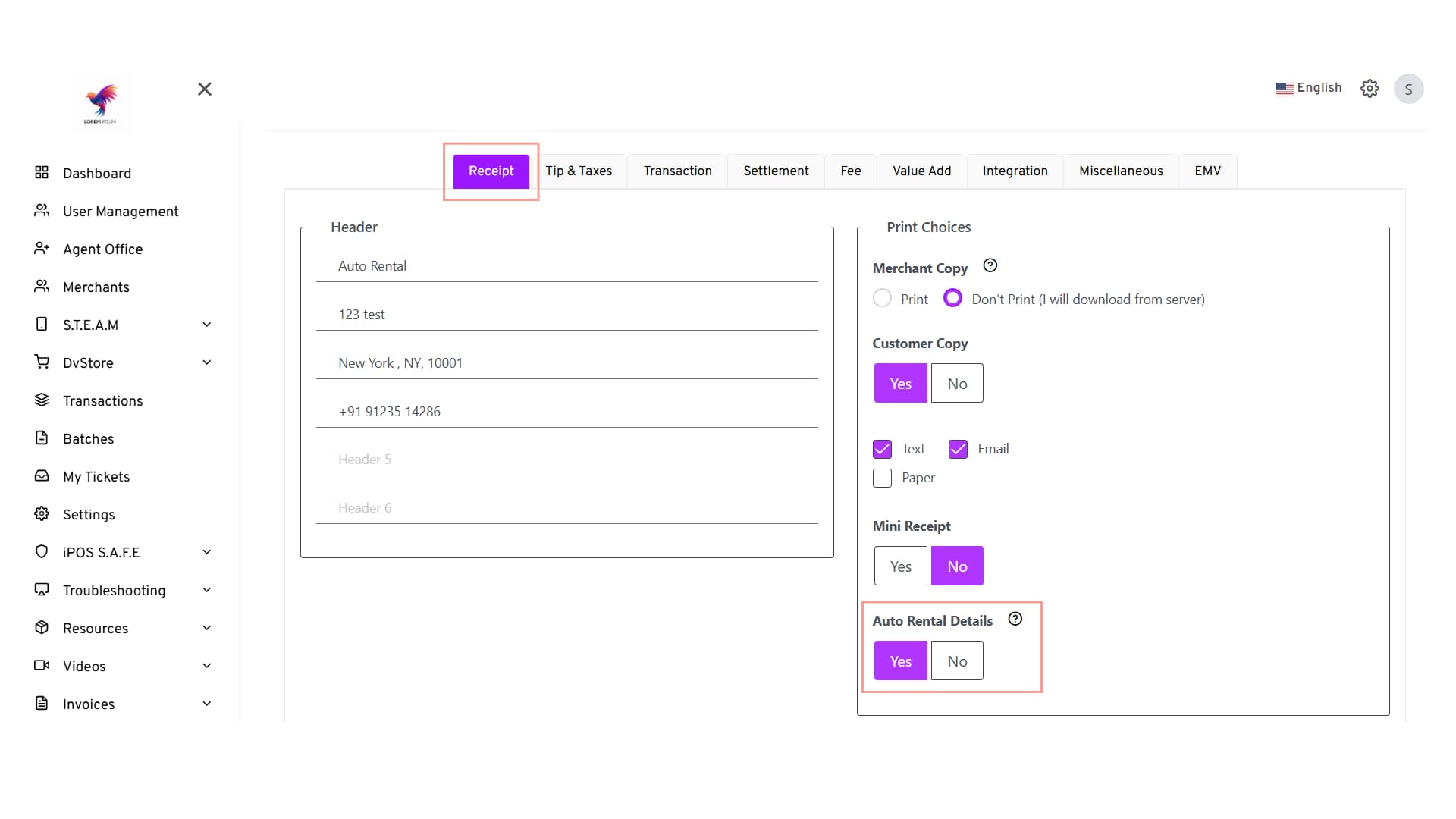The image size is (1456, 819).
Task: Click the DvStore shopping cart icon
Action: [42, 362]
